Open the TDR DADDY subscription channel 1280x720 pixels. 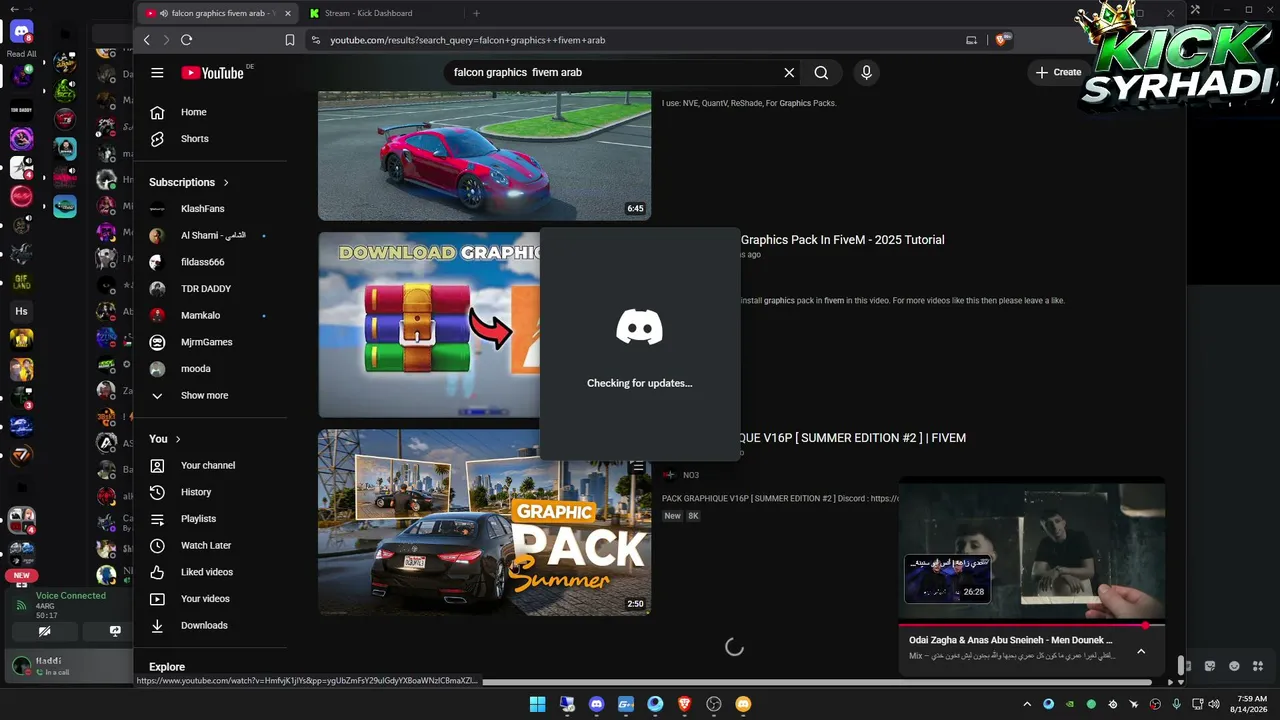205,289
